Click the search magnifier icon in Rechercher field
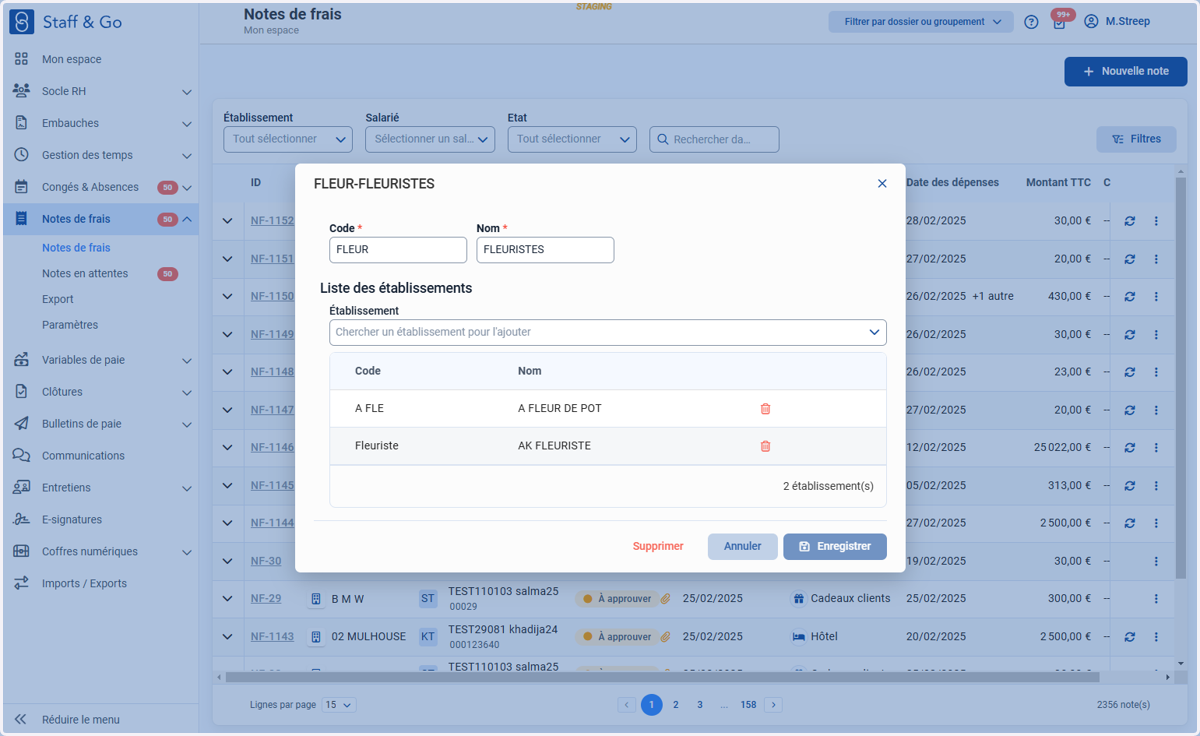The image size is (1200, 736). (661, 140)
